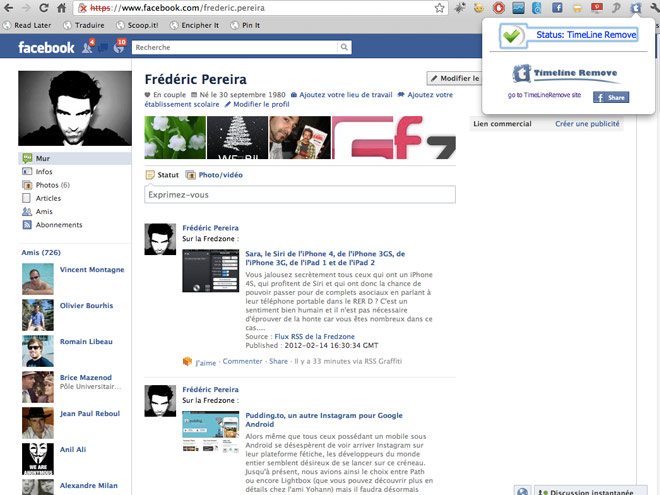Open Romain Libeau's profile
The width and height of the screenshot is (660, 495).
(x=86, y=342)
